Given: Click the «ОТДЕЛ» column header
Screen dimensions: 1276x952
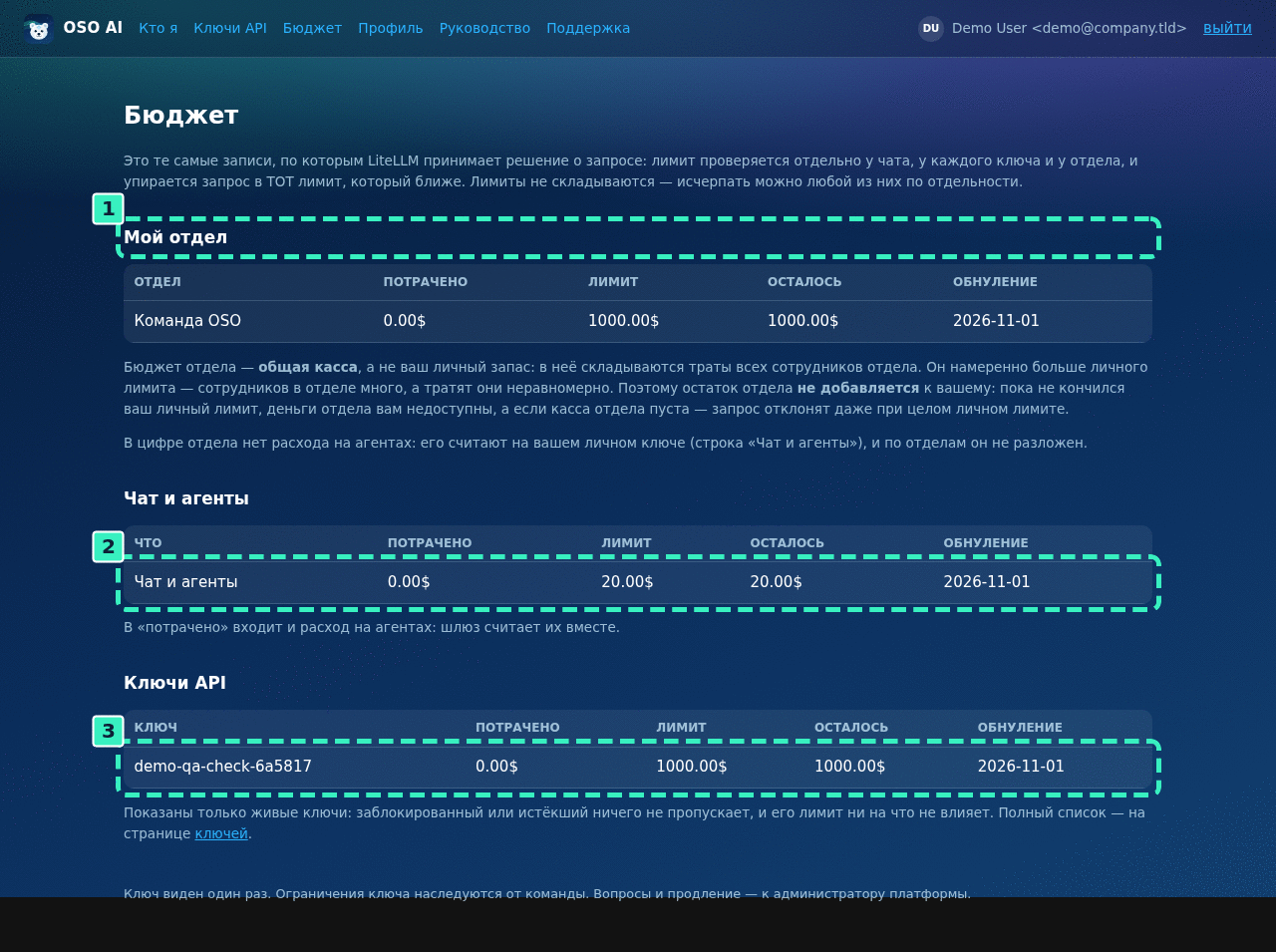Looking at the screenshot, I should point(158,282).
